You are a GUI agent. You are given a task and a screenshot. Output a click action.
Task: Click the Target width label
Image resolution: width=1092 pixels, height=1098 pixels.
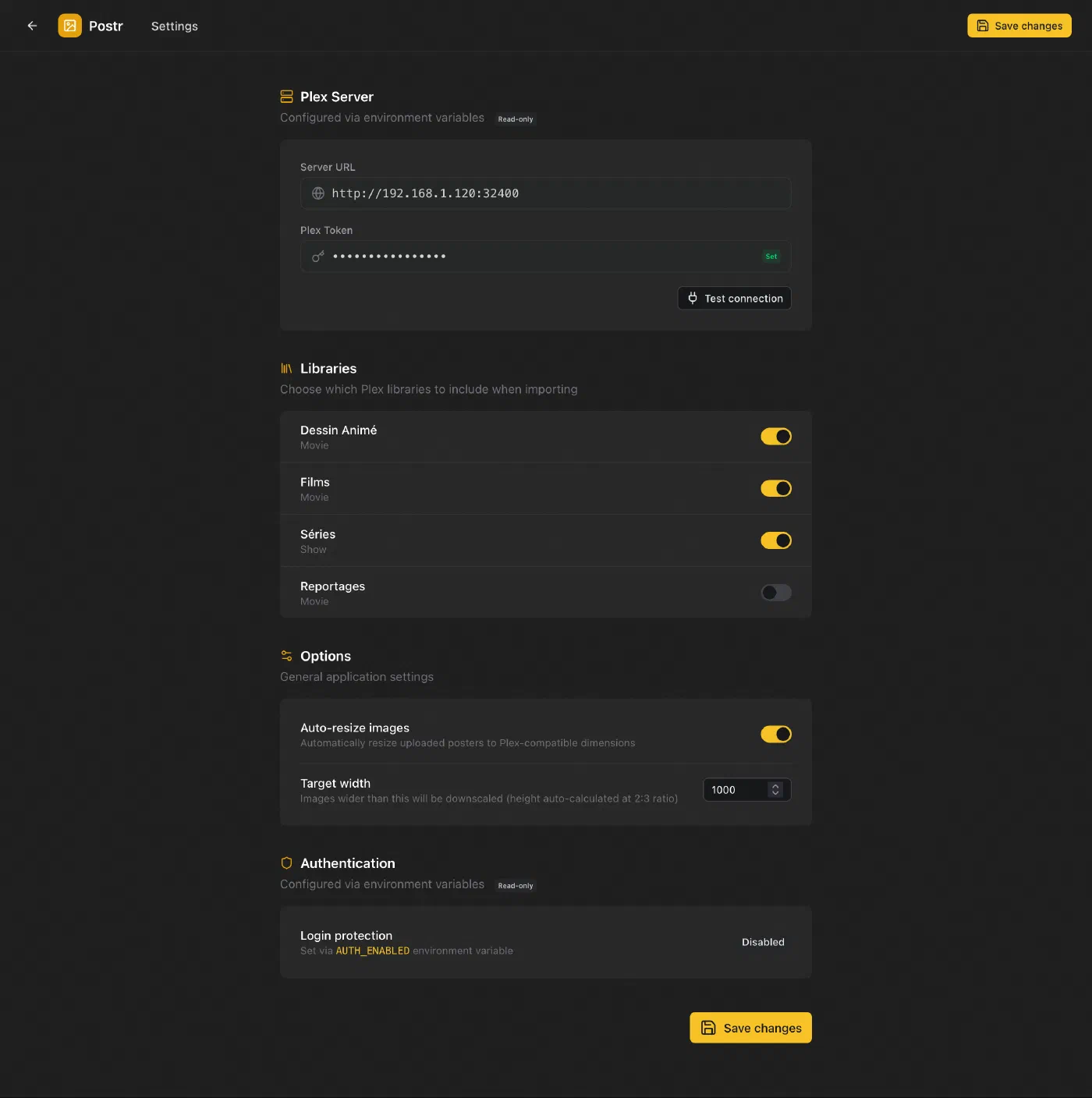(x=335, y=784)
